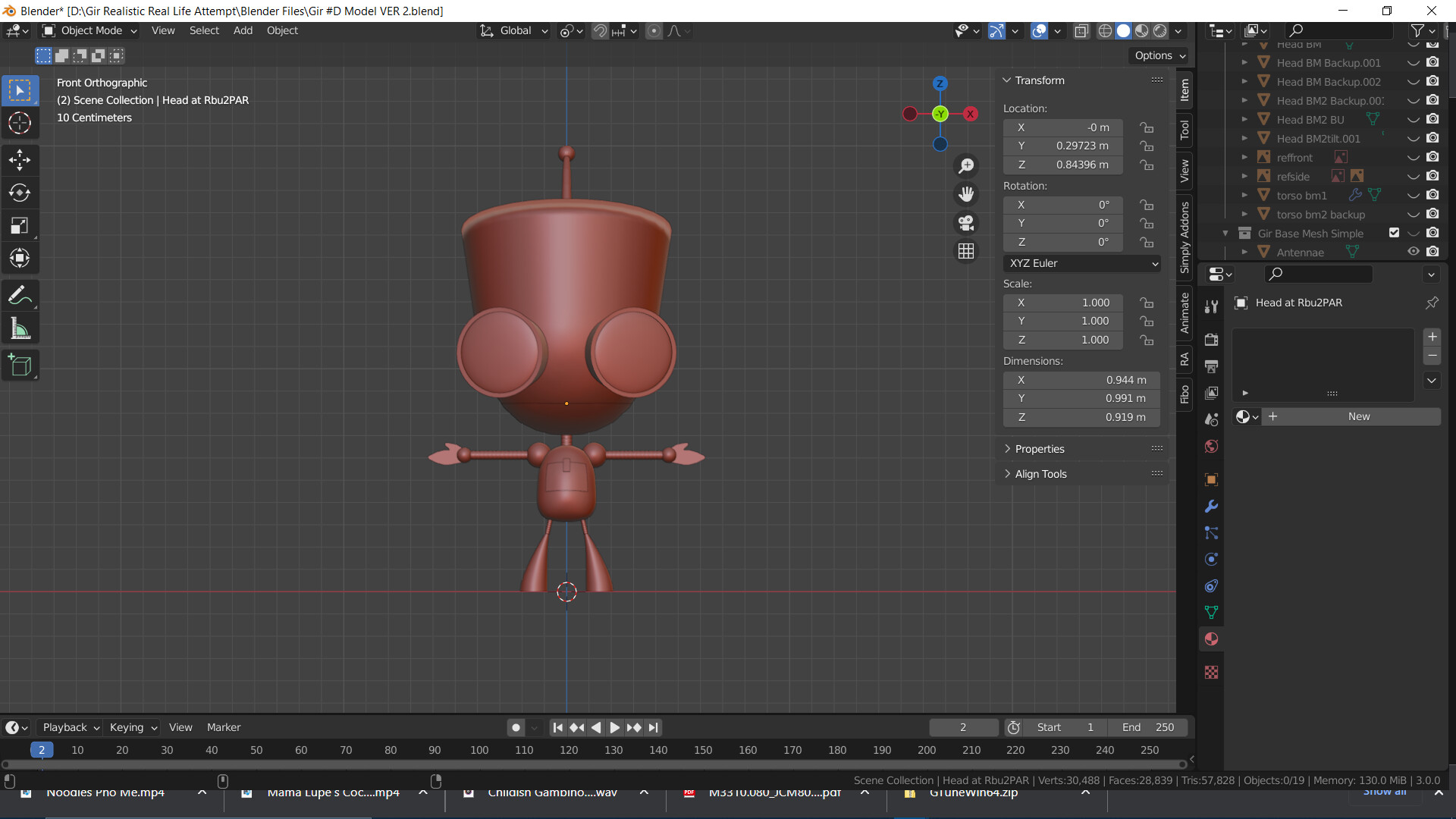
Task: Open the Material Properties tab
Action: [x=1211, y=639]
